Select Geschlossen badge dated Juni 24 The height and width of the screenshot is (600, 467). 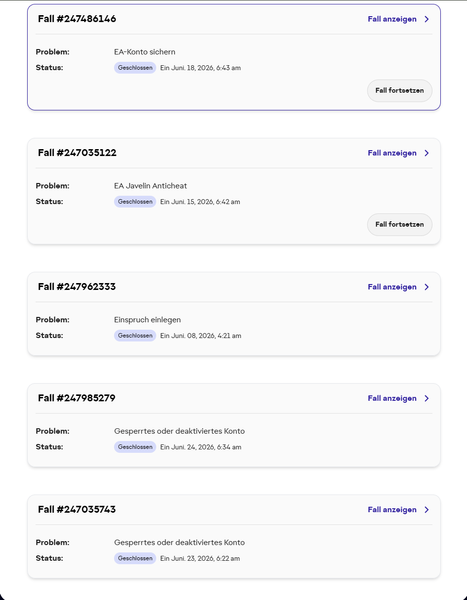click(x=135, y=447)
